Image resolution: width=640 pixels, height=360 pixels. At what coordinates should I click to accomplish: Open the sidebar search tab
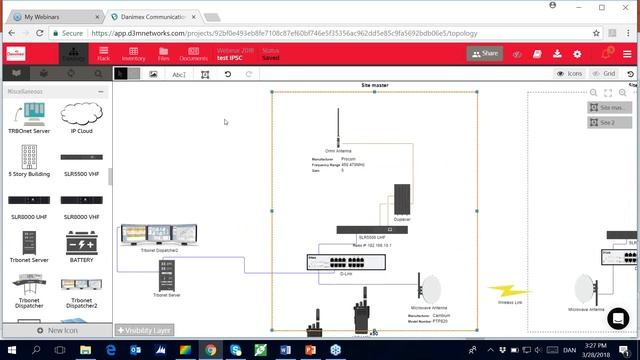98,73
